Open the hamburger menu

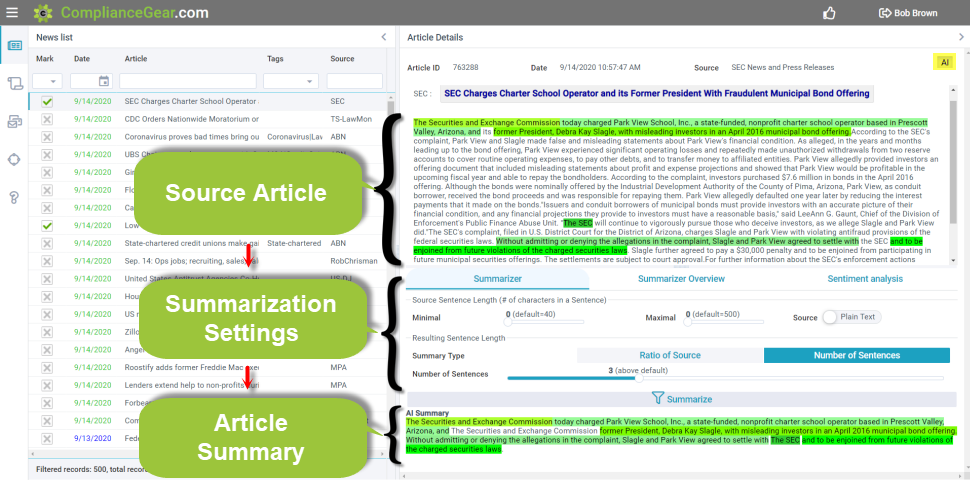click(x=11, y=12)
